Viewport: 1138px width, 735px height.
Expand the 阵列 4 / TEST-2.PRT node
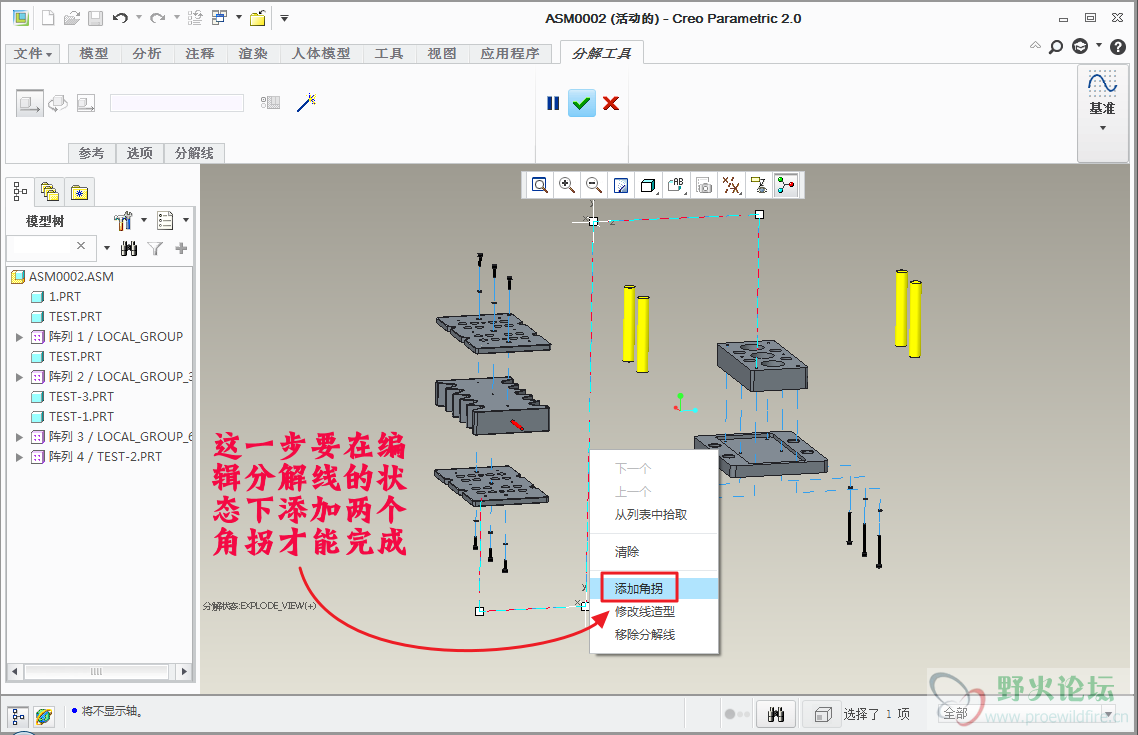pyautogui.click(x=20, y=457)
